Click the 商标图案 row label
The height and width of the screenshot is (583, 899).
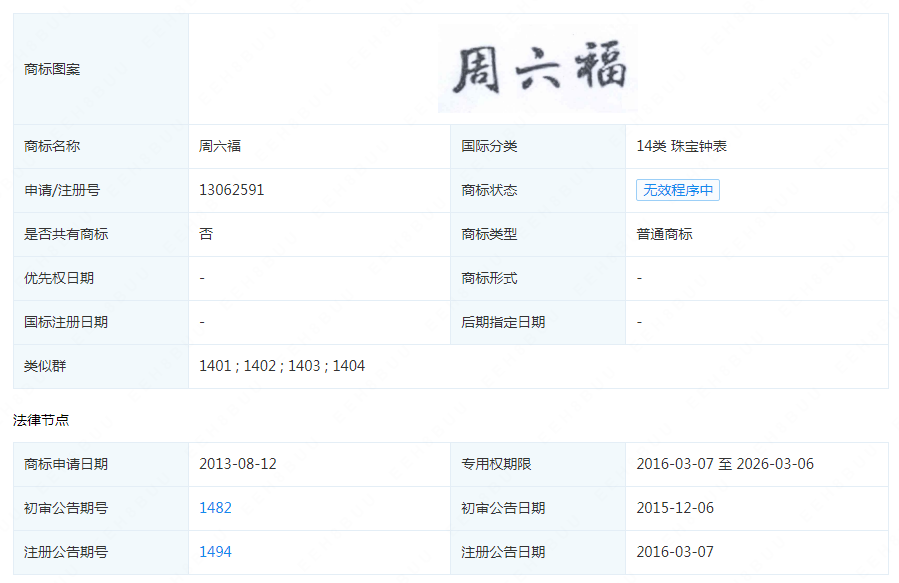point(52,70)
